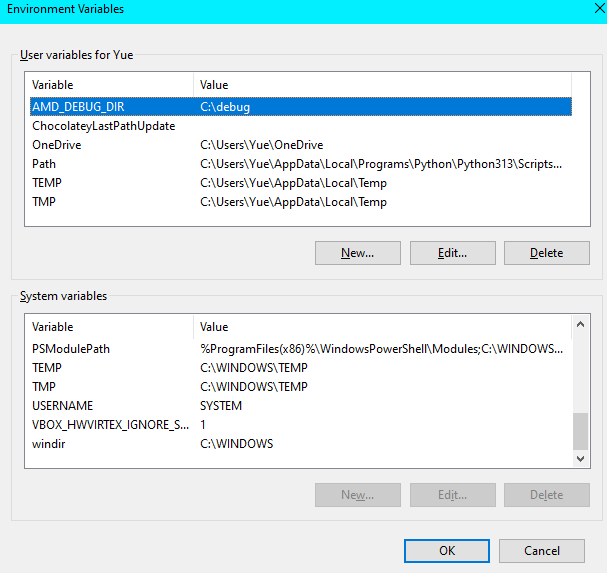Select the VBOX_HWVIRTEX_IGNORE system variable
This screenshot has width=607, height=573.
pyautogui.click(x=110, y=425)
